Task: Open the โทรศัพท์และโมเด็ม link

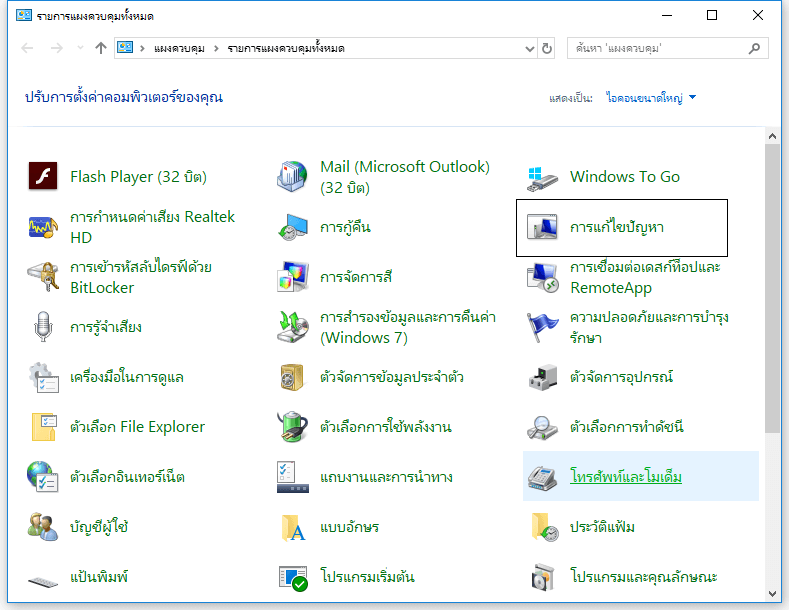Action: pos(625,476)
